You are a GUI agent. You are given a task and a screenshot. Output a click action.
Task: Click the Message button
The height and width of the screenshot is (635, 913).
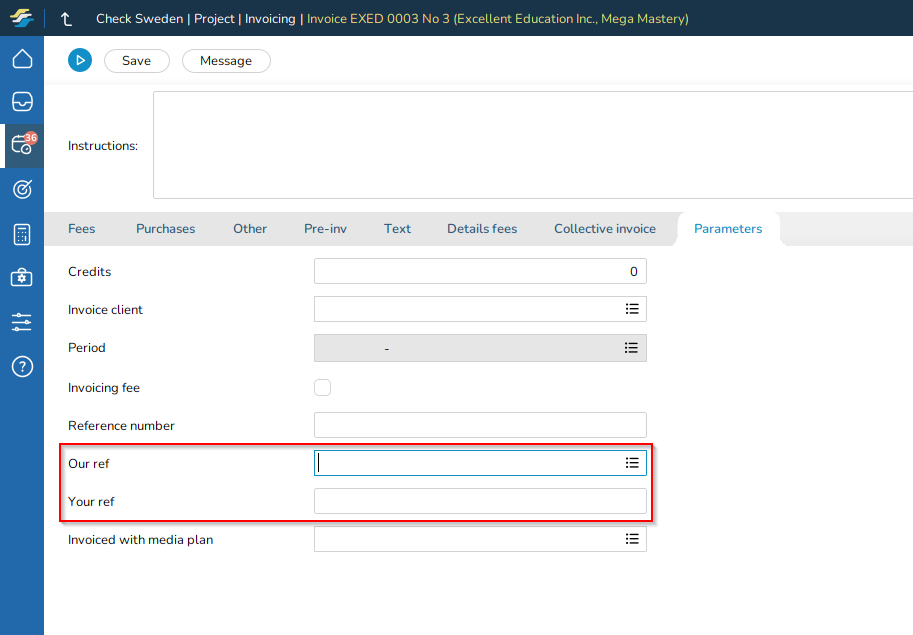226,61
